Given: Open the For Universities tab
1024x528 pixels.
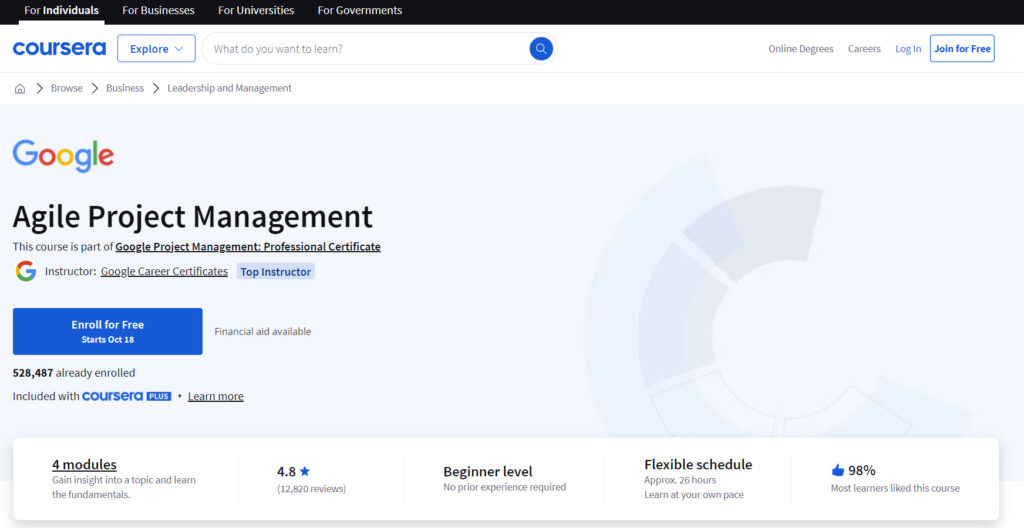Looking at the screenshot, I should point(256,11).
